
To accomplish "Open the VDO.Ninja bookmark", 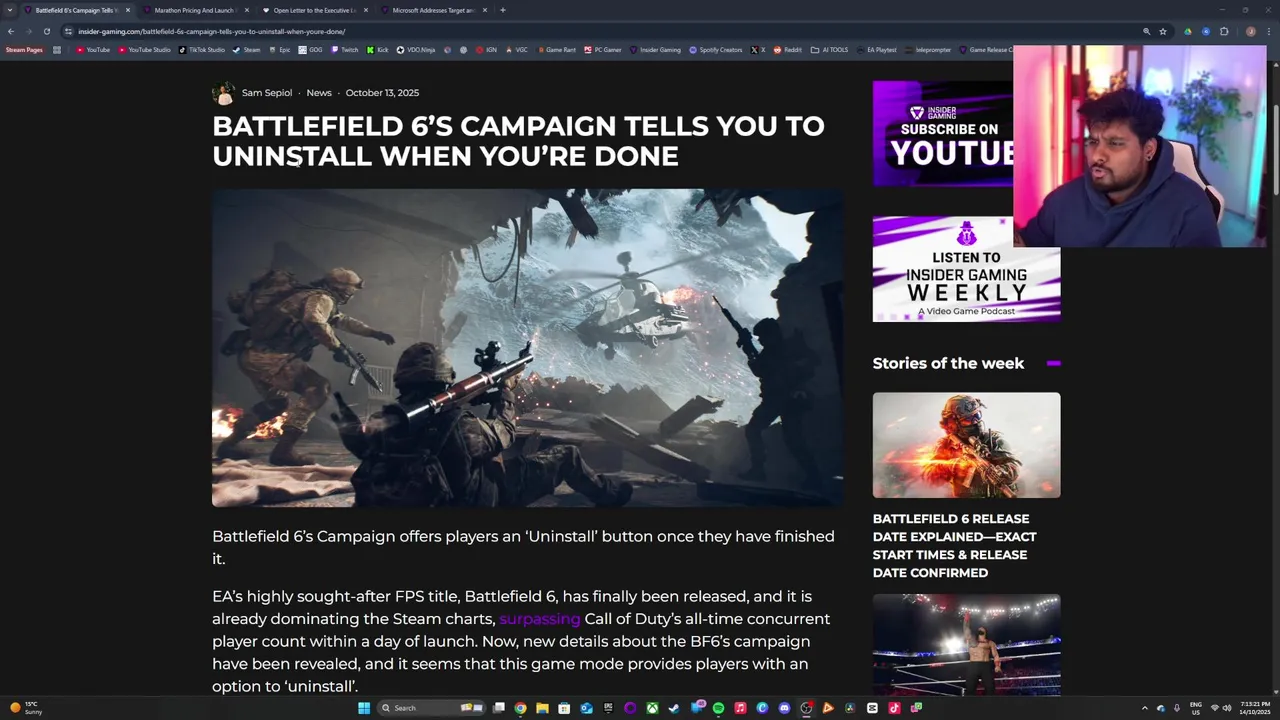I will 416,49.
